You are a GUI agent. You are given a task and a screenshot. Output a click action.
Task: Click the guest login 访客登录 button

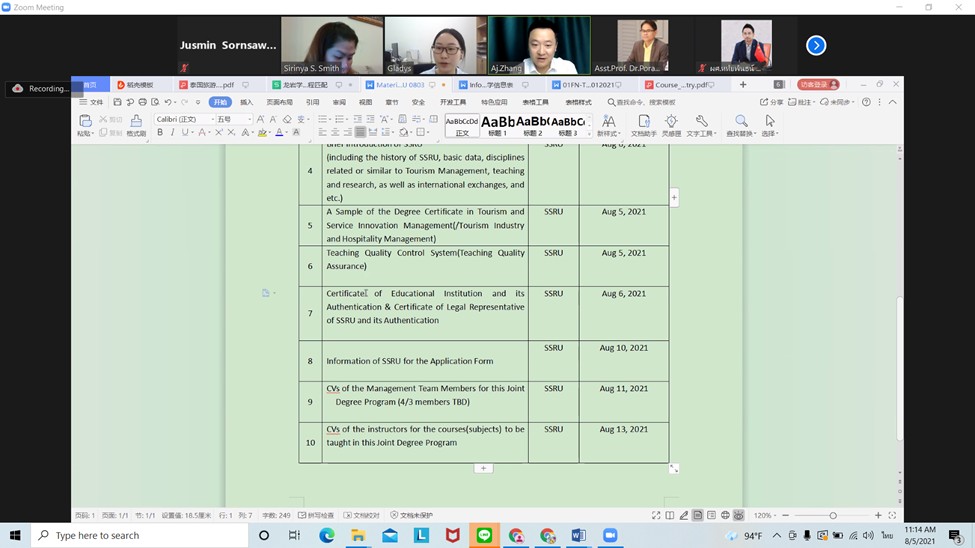coord(818,85)
